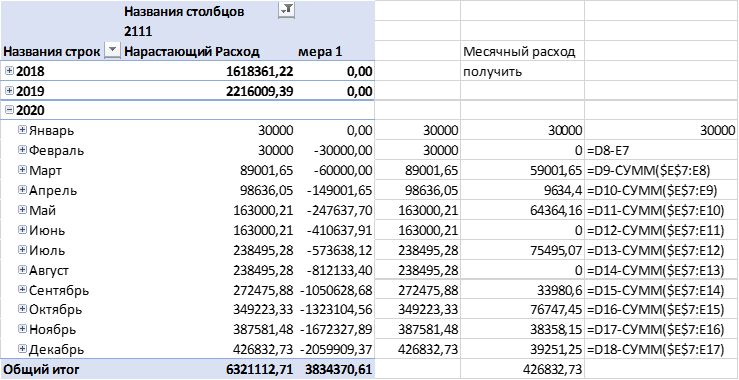Expand the Октябрь row

pos(22,309)
